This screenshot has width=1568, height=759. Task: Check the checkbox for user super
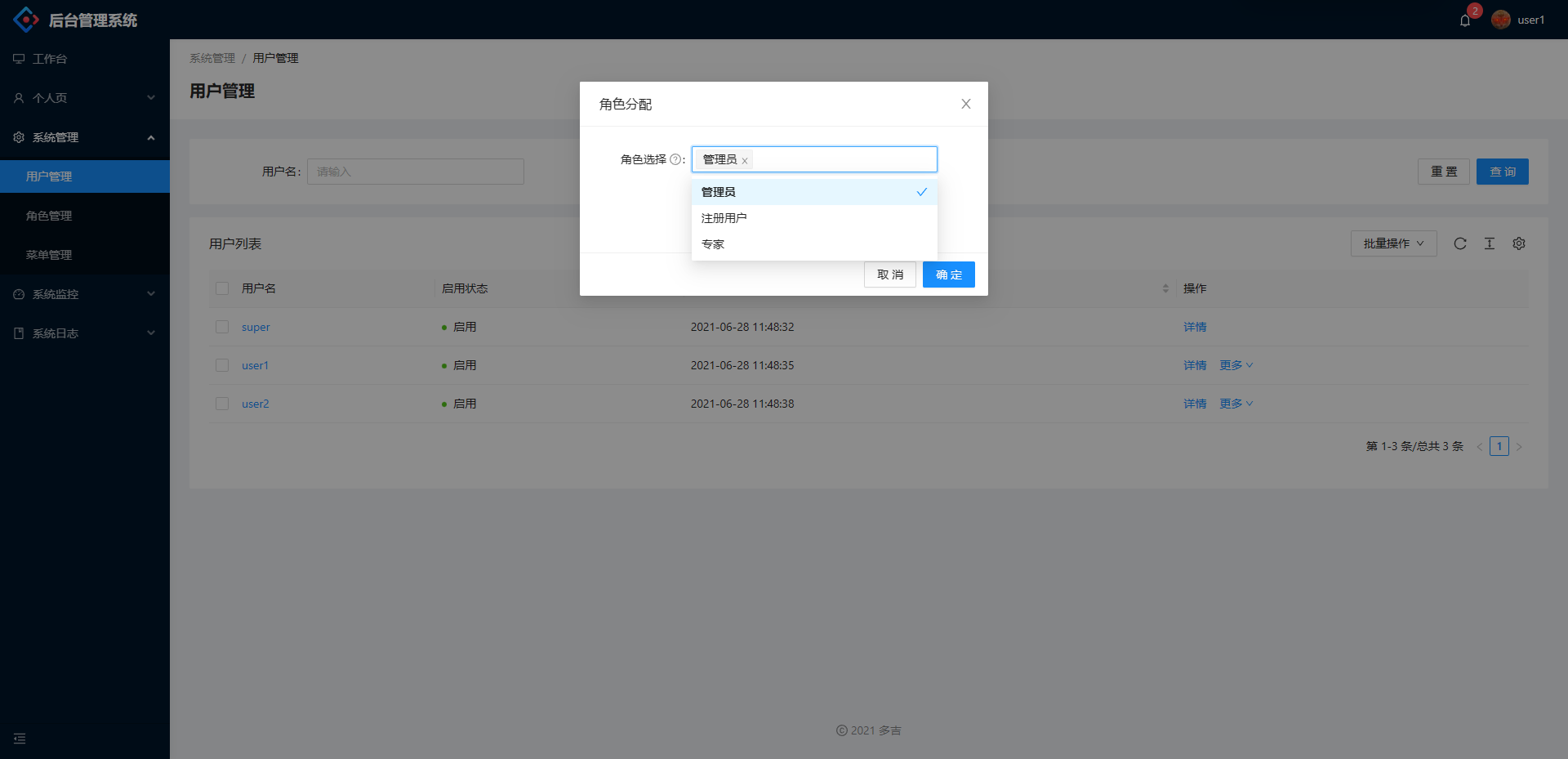[x=221, y=327]
